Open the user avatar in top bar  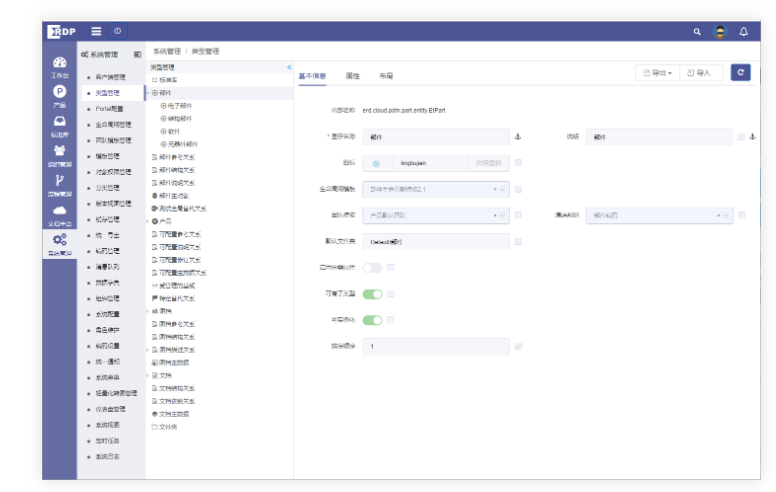[x=720, y=32]
